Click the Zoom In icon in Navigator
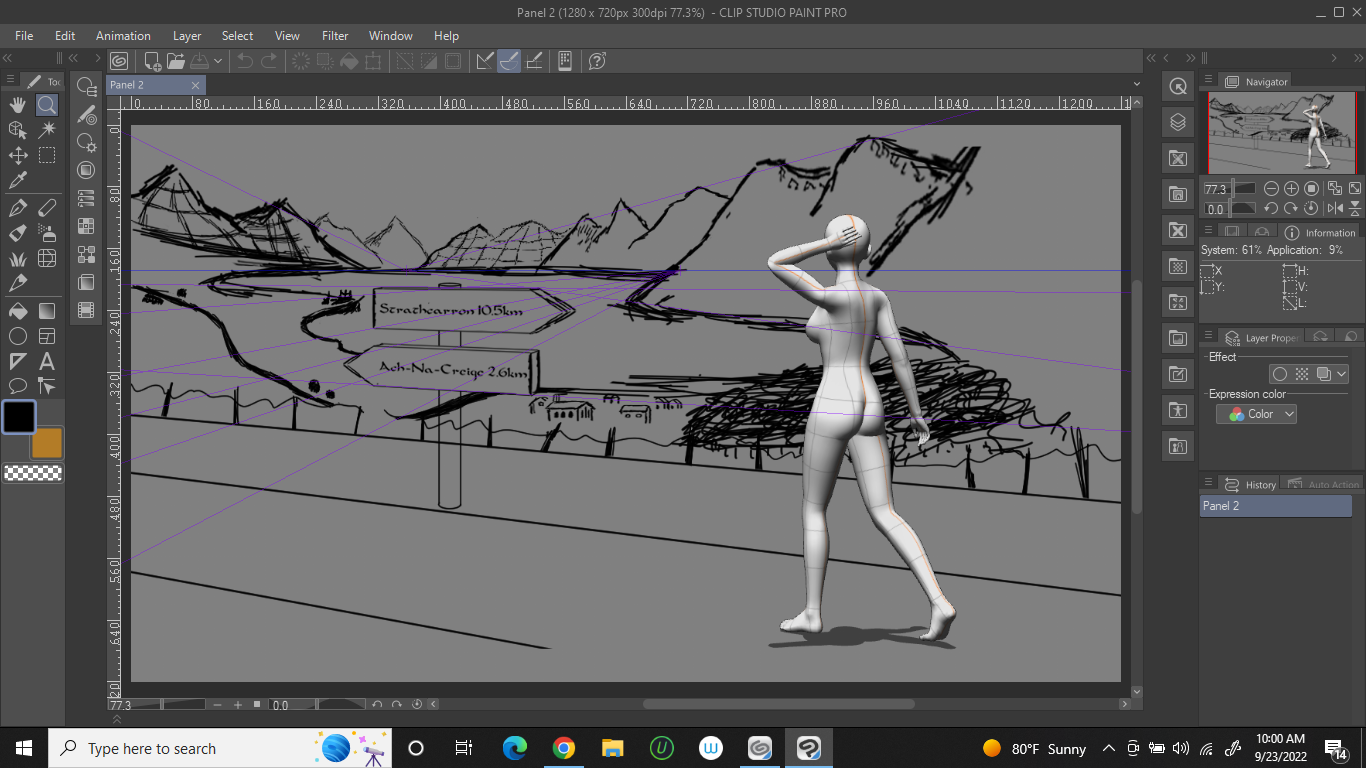 click(x=1291, y=188)
